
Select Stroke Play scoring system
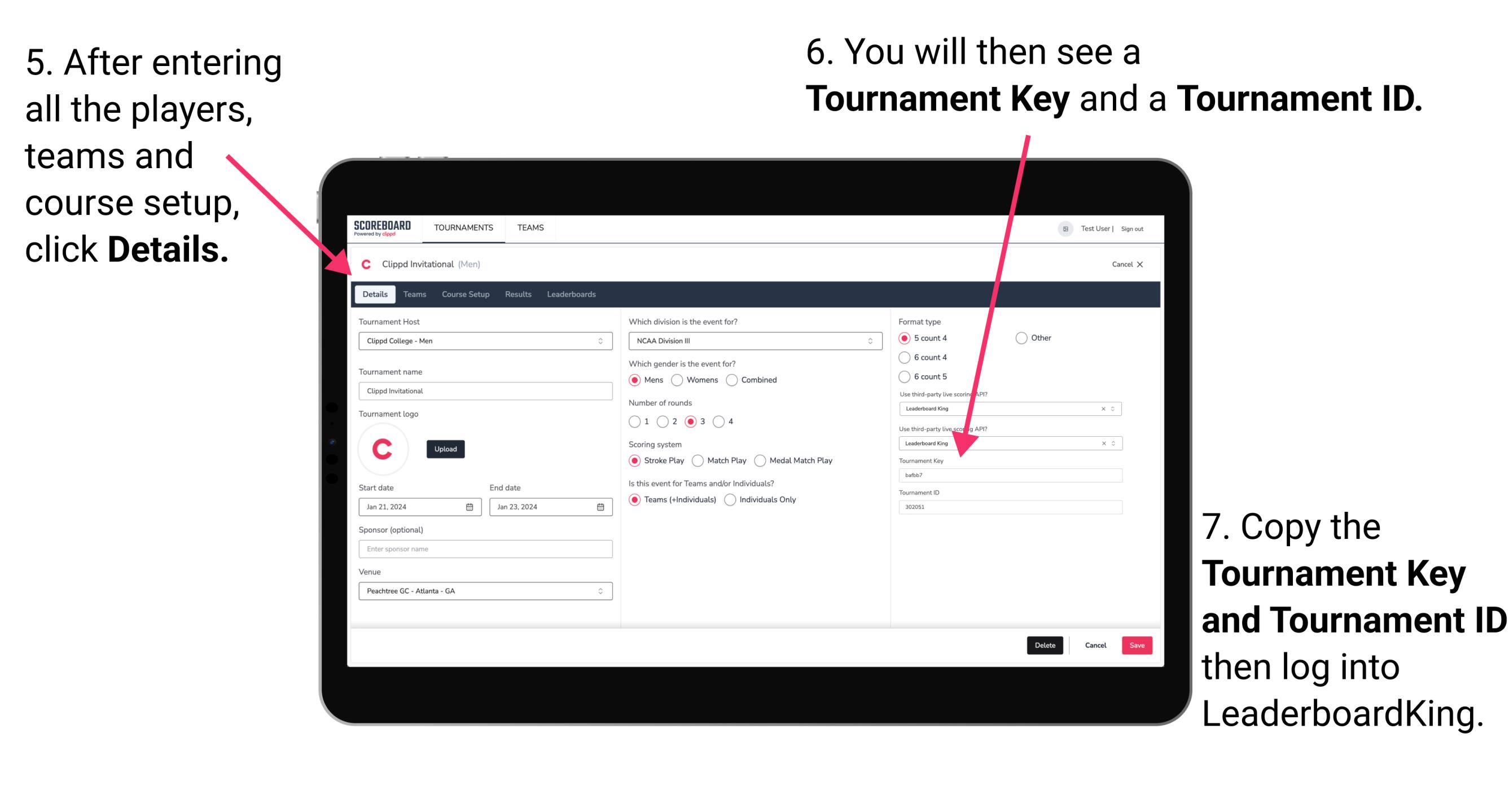(635, 461)
